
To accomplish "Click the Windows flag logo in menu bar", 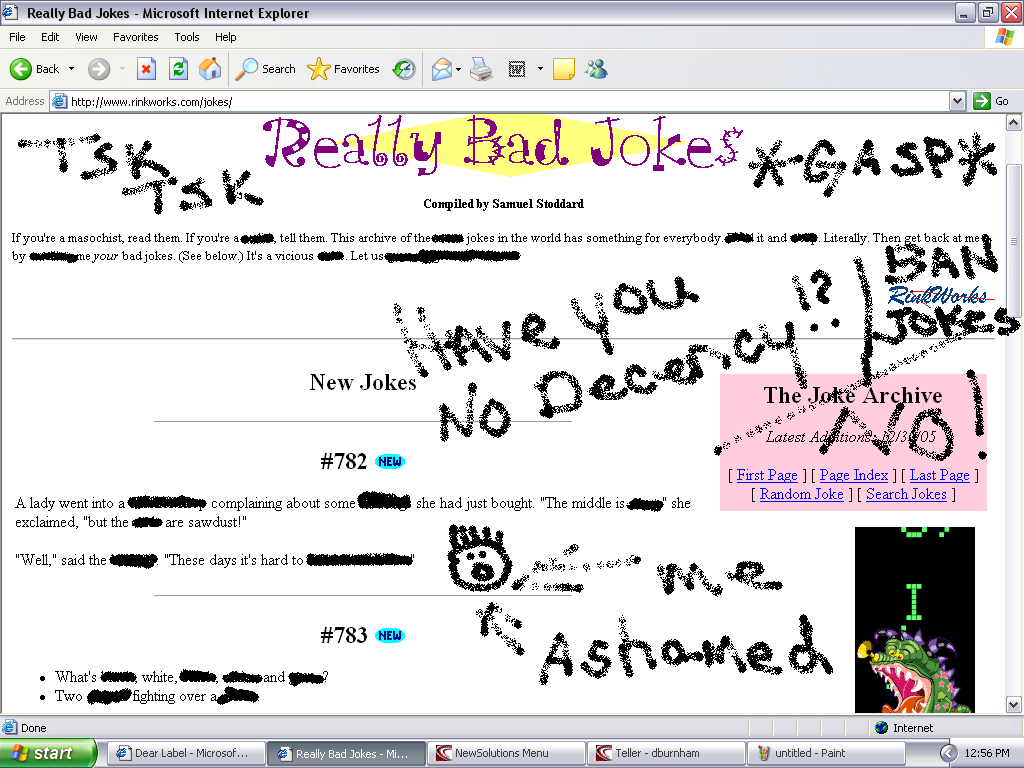I will pyautogui.click(x=1004, y=37).
